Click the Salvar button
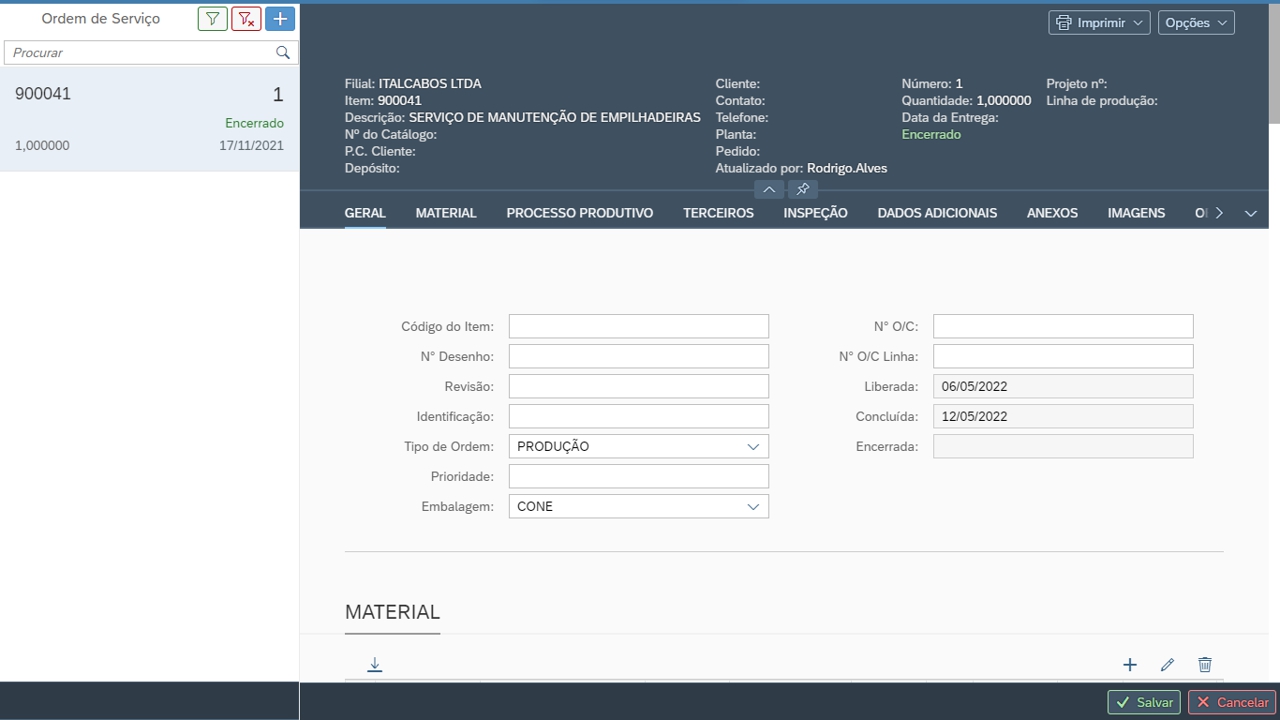 point(1144,702)
